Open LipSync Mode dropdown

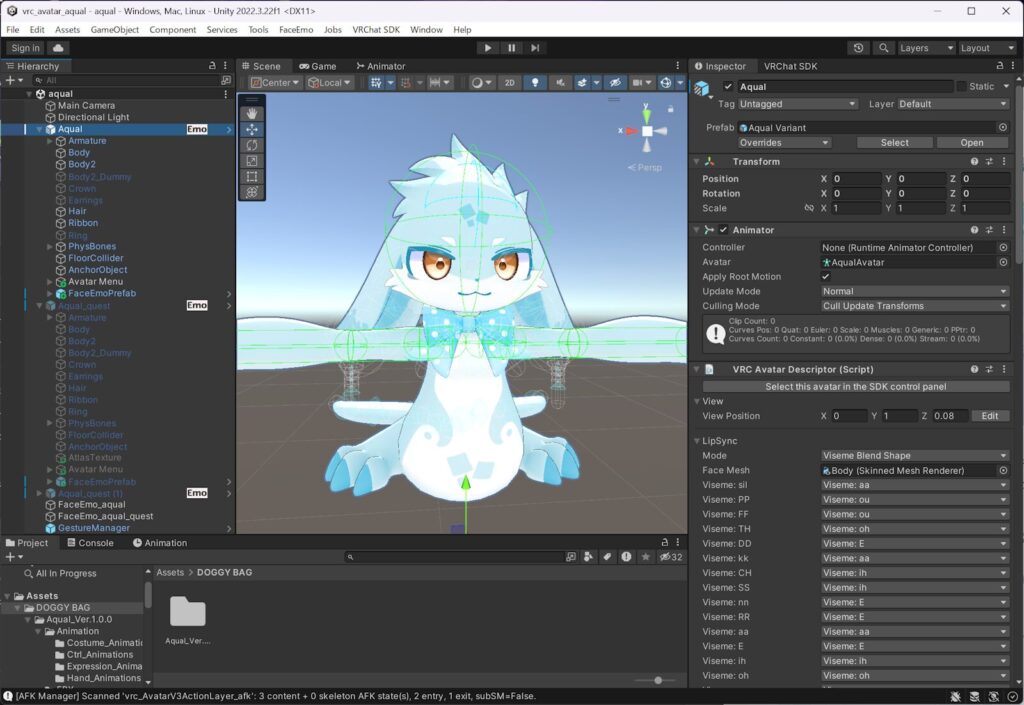click(914, 456)
